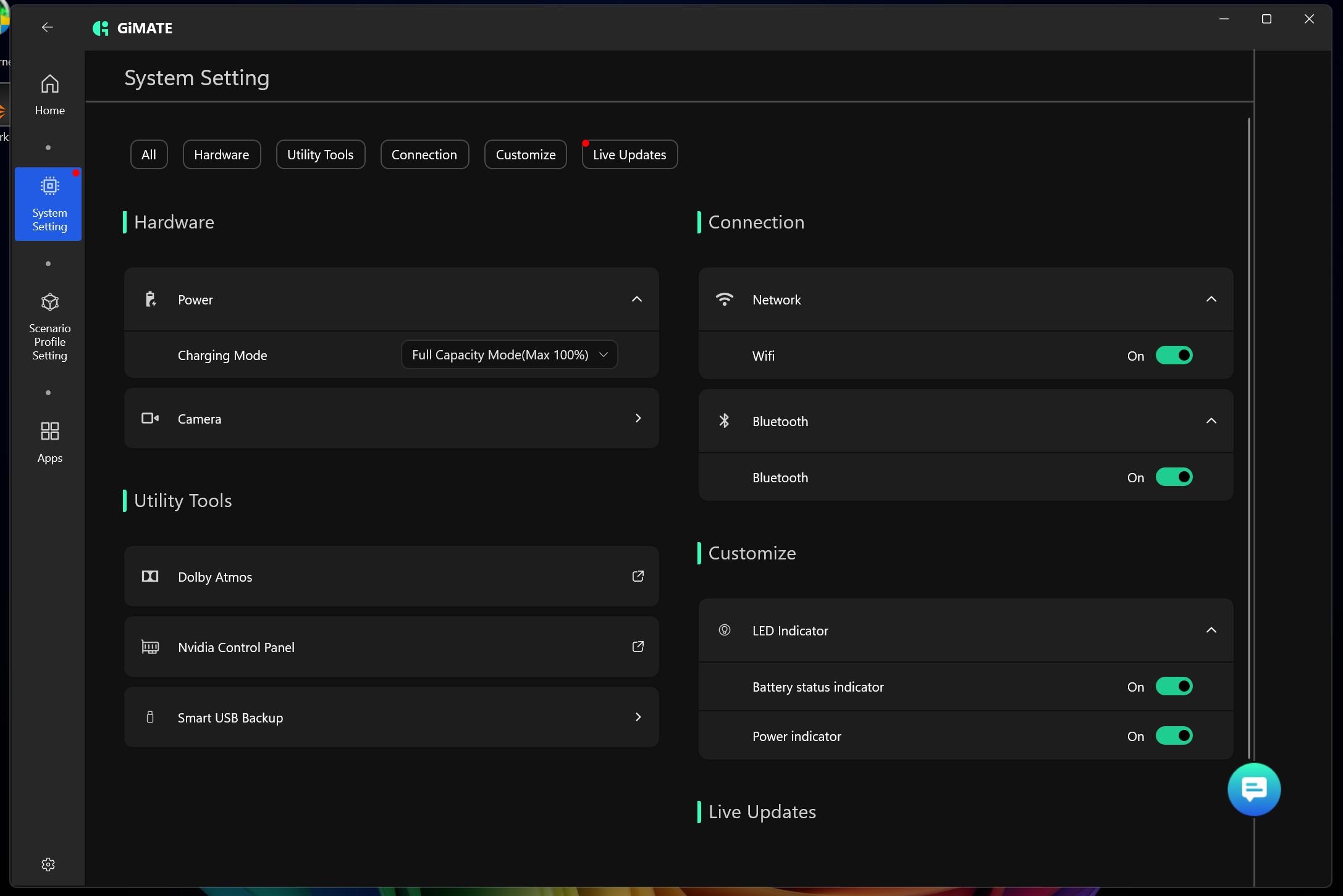This screenshot has height=896, width=1343.
Task: Open the Charging Mode dropdown
Action: point(509,354)
